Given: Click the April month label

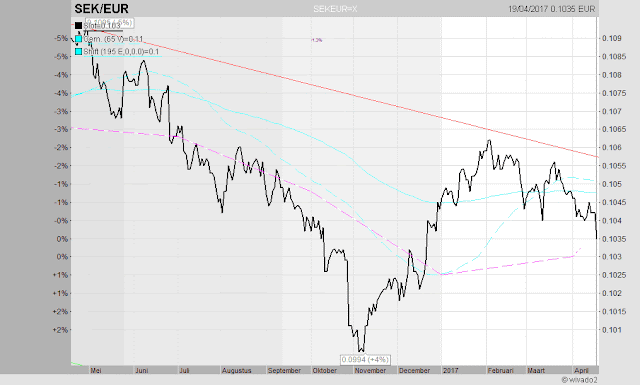Looking at the screenshot, I should pyautogui.click(x=582, y=370).
